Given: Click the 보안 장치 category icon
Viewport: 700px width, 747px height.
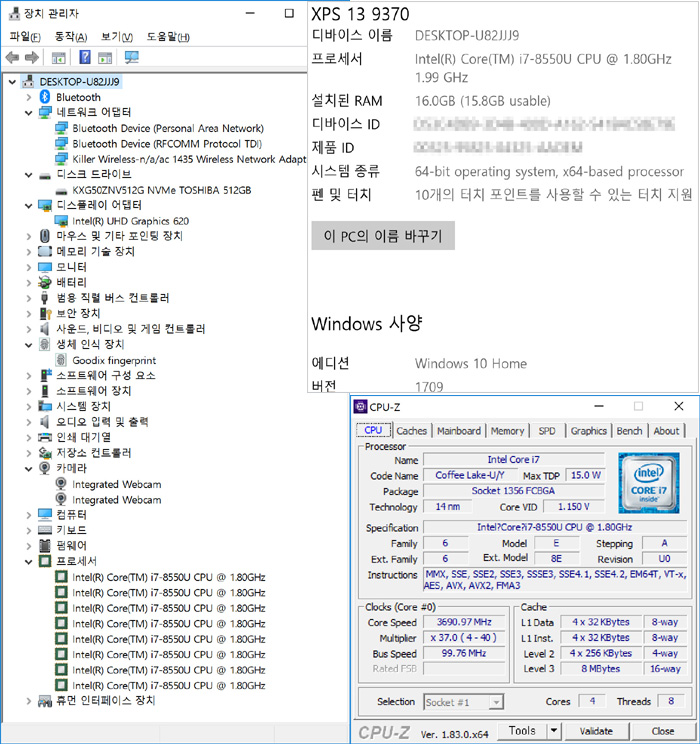Looking at the screenshot, I should pos(45,313).
